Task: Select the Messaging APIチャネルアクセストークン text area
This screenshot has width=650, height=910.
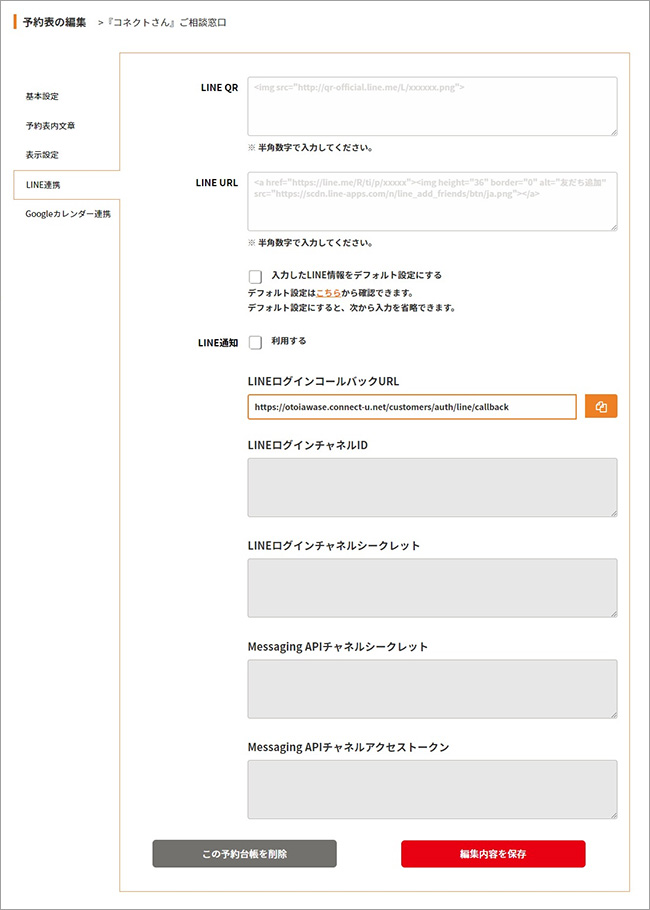Action: tap(432, 789)
